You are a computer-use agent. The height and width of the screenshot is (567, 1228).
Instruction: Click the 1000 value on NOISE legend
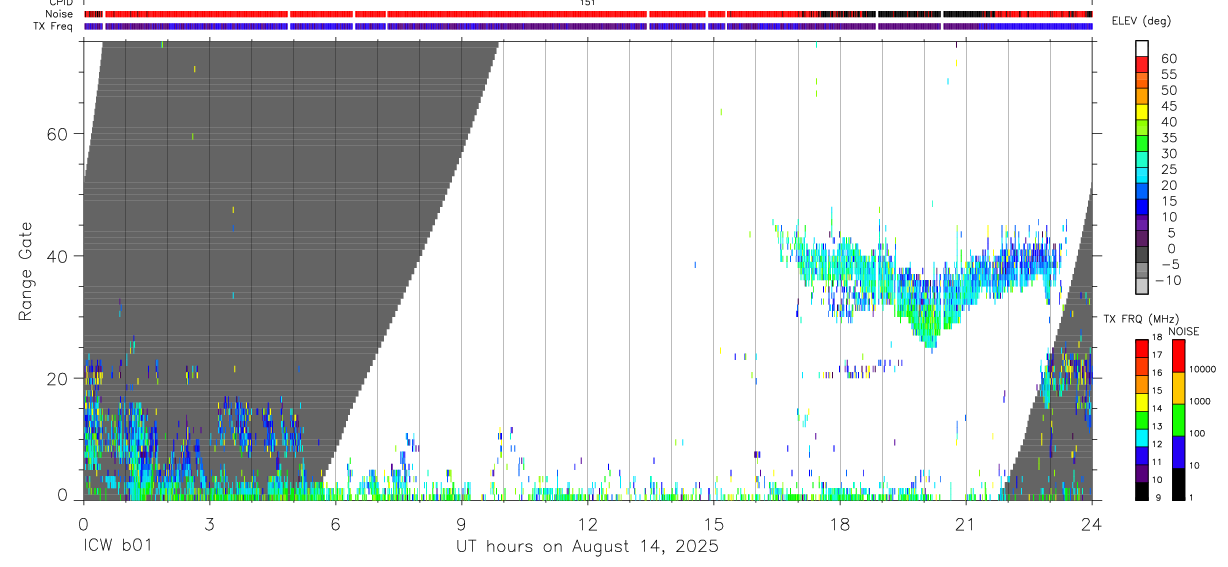click(x=1201, y=401)
